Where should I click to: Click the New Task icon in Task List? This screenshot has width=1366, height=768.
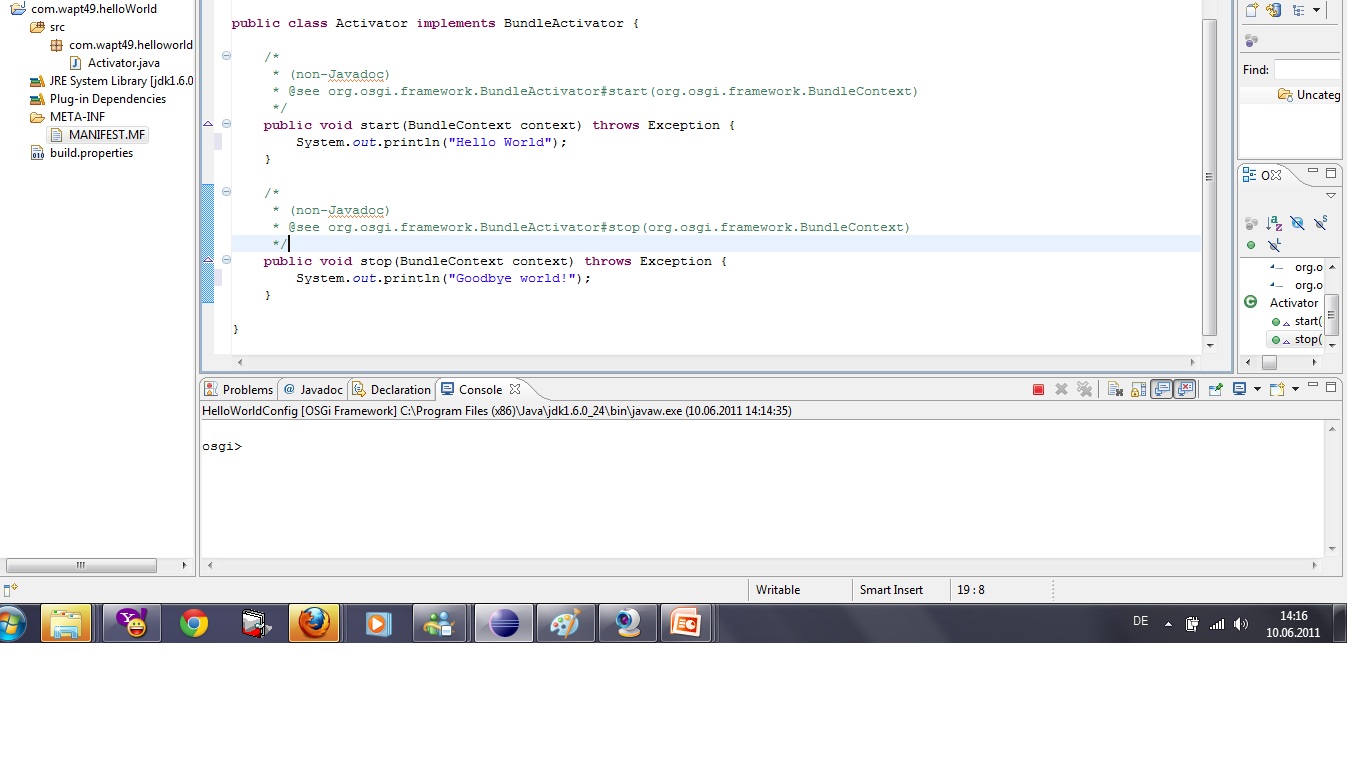pos(1251,10)
